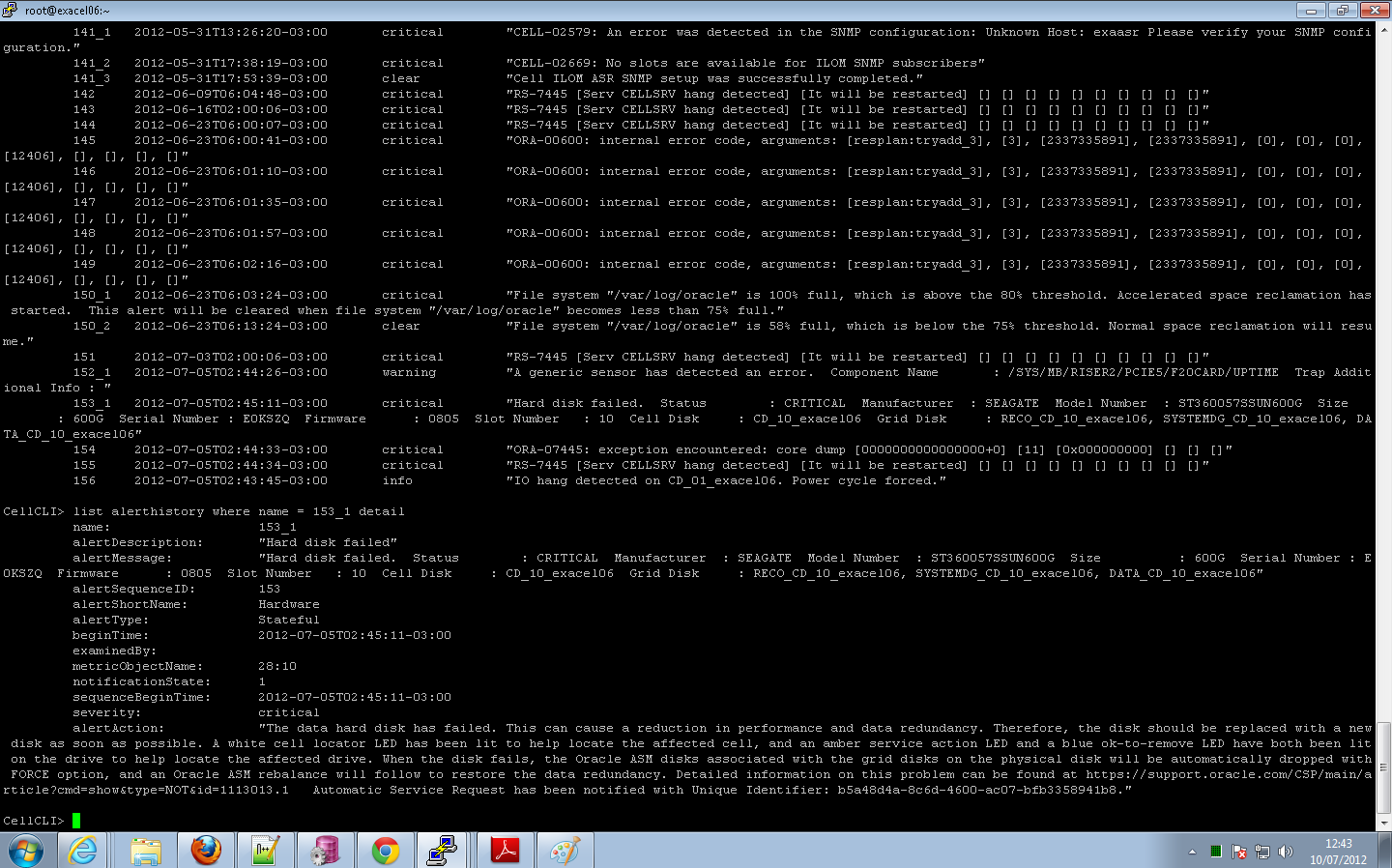The height and width of the screenshot is (868, 1392).
Task: Click alert number 155 in the history
Action: point(84,465)
